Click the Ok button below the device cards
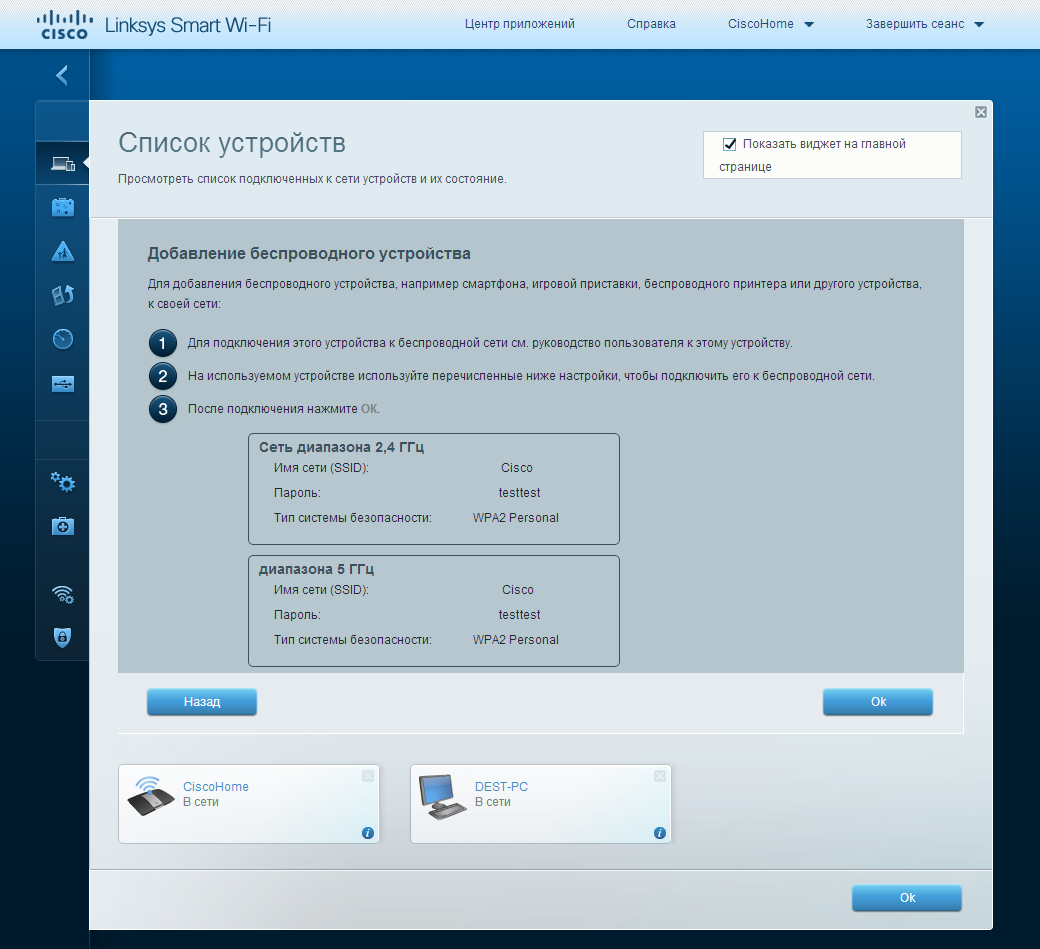The height and width of the screenshot is (949, 1040). (907, 898)
